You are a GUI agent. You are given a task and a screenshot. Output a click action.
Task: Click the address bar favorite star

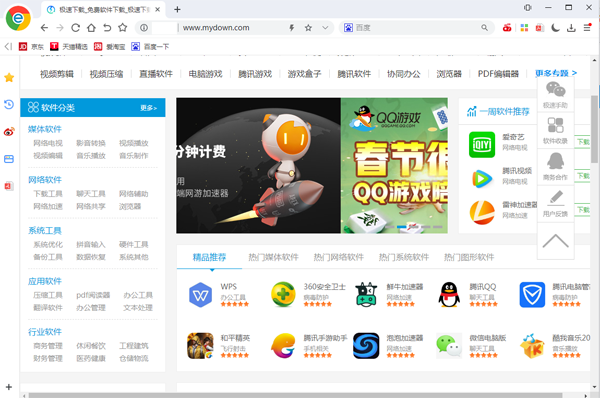pyautogui.click(x=308, y=28)
